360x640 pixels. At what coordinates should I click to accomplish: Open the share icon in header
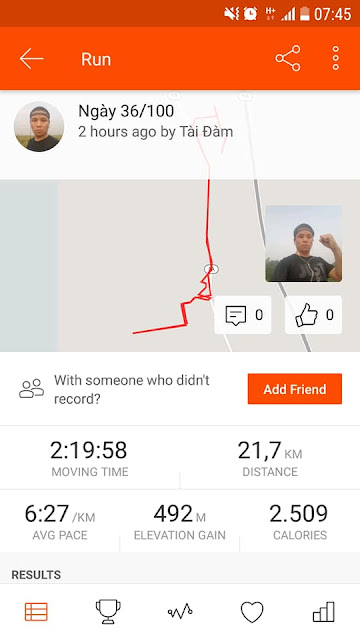(x=288, y=58)
